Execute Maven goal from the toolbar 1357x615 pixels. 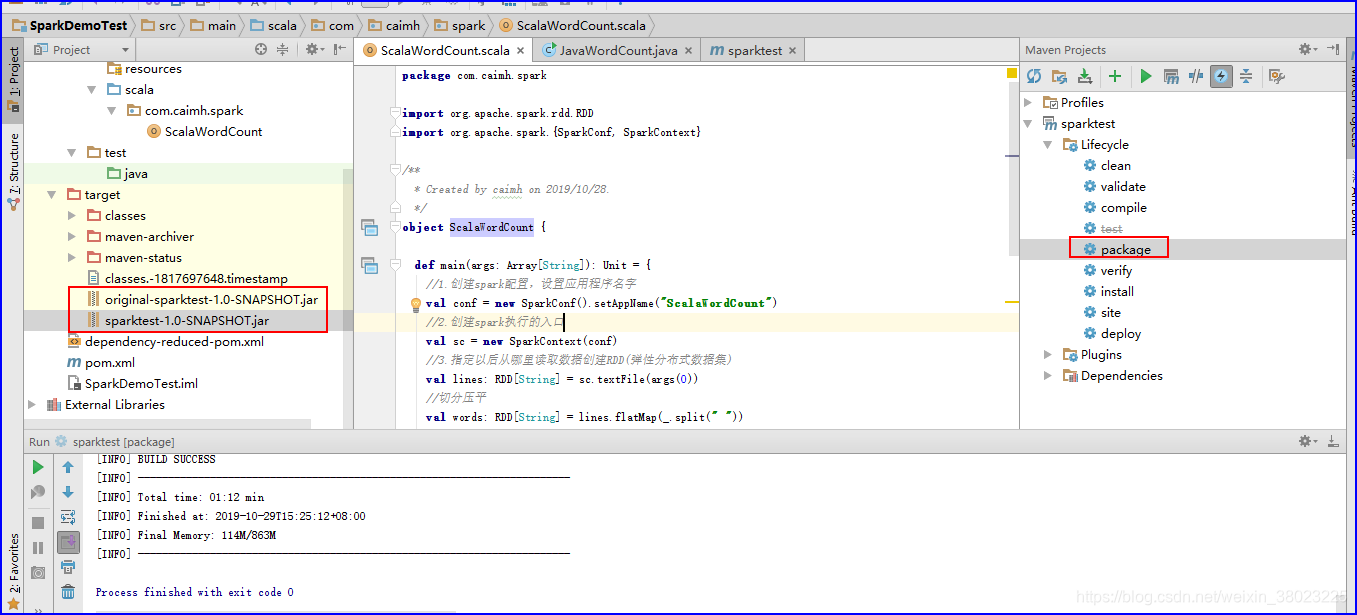click(1170, 76)
